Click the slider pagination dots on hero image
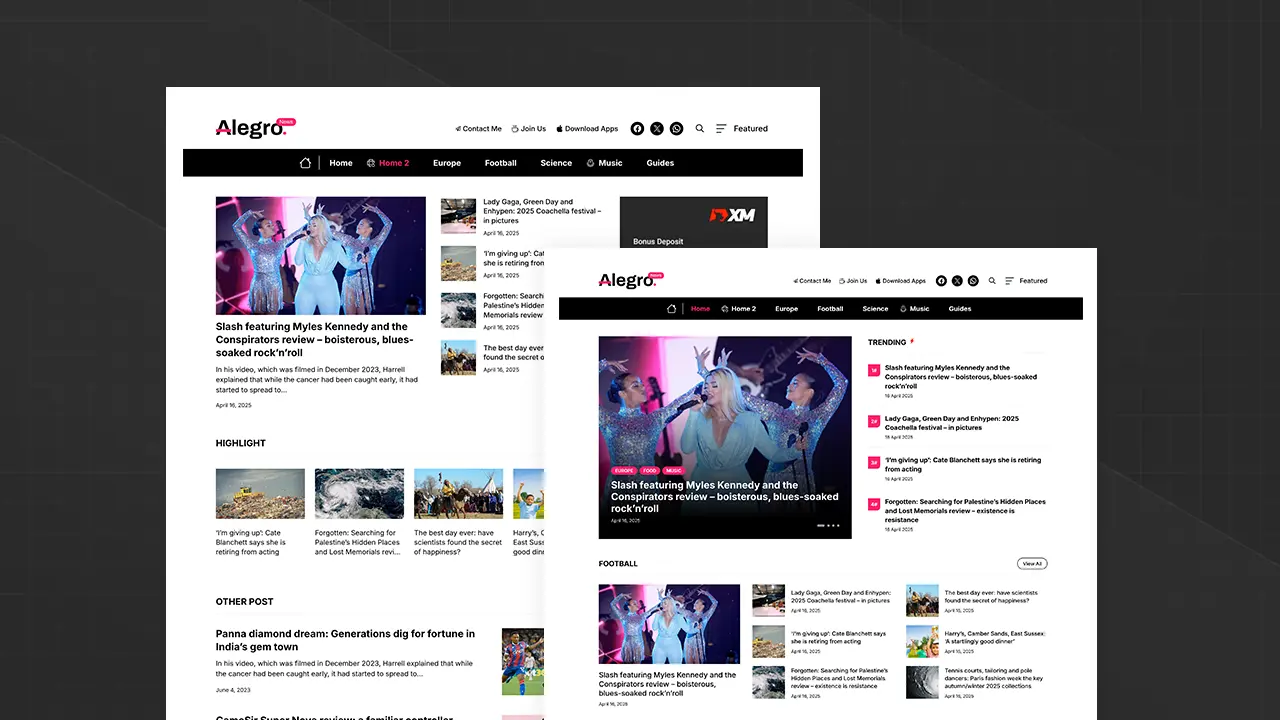 pos(828,525)
